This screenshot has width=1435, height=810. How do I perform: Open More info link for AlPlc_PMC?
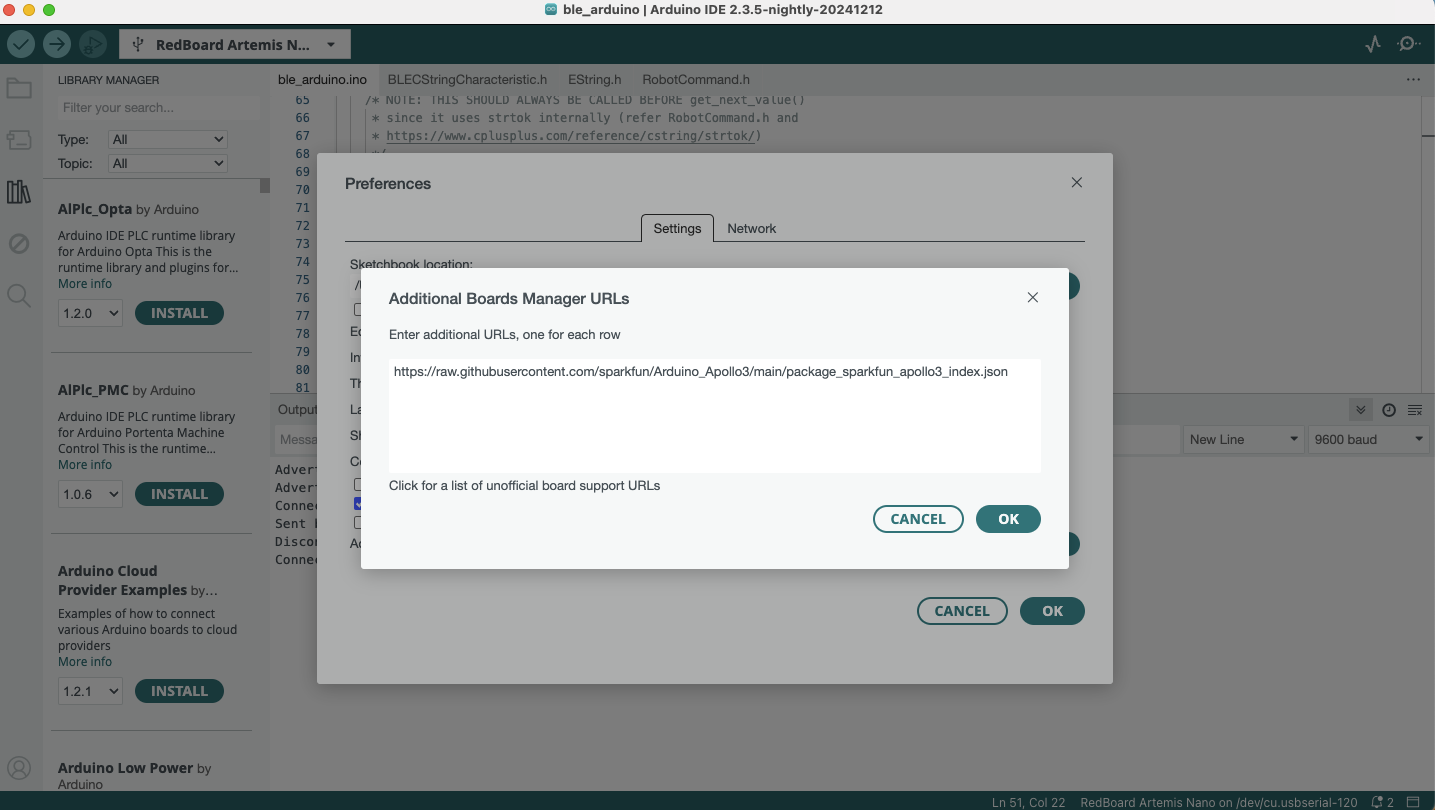point(85,465)
